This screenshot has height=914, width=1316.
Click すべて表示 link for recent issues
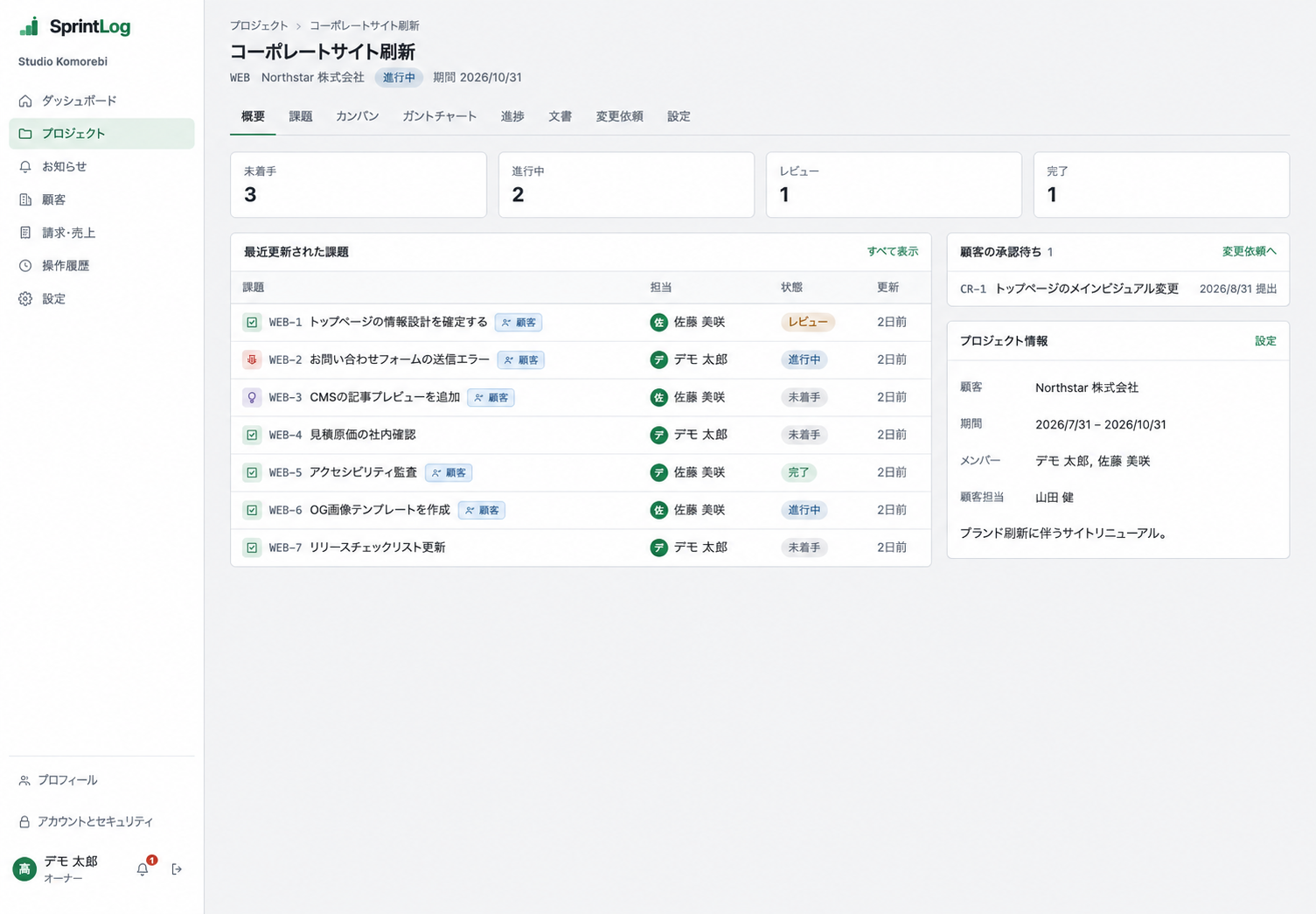point(892,252)
